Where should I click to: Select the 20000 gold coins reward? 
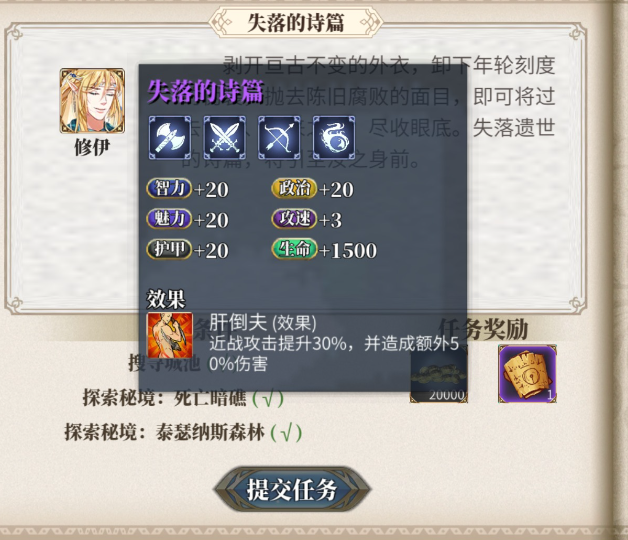point(439,373)
